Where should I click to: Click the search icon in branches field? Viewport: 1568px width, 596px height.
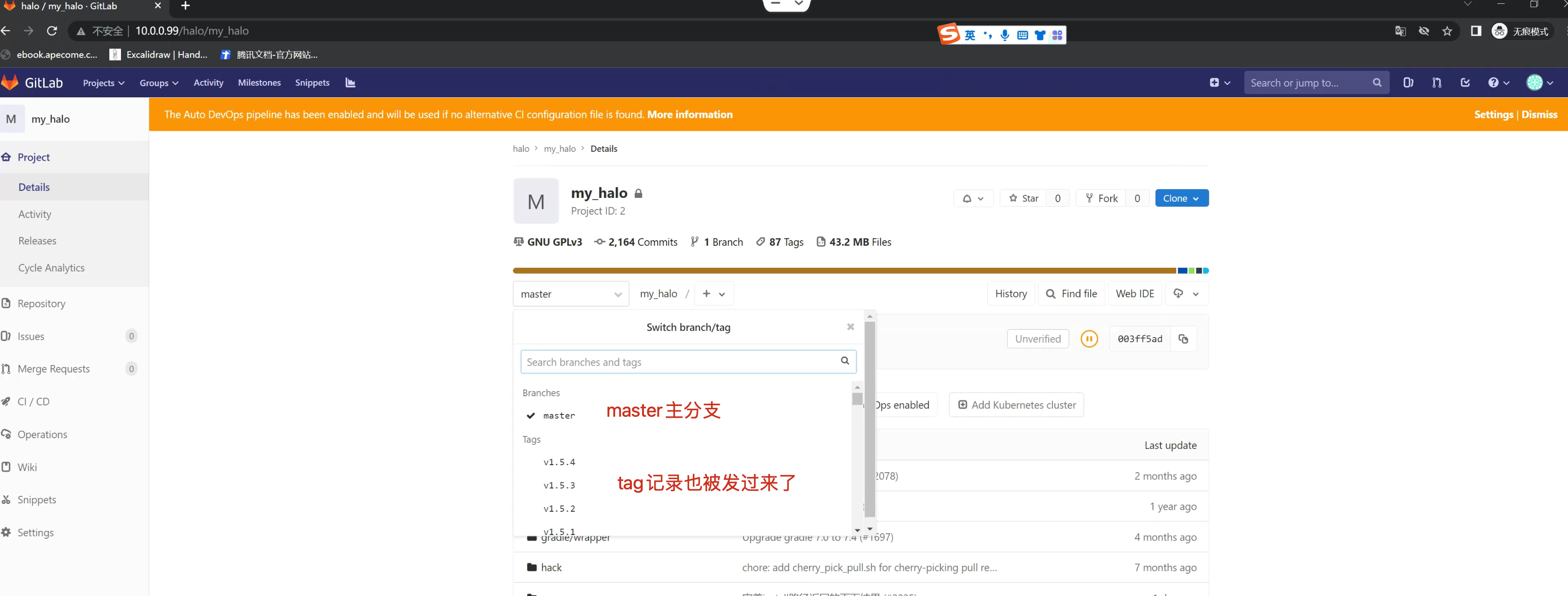(x=845, y=361)
